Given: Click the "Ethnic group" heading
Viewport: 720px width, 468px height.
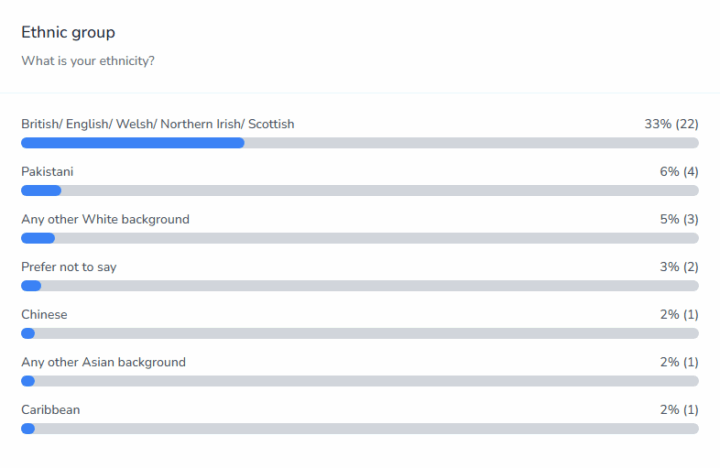Looking at the screenshot, I should [x=68, y=32].
